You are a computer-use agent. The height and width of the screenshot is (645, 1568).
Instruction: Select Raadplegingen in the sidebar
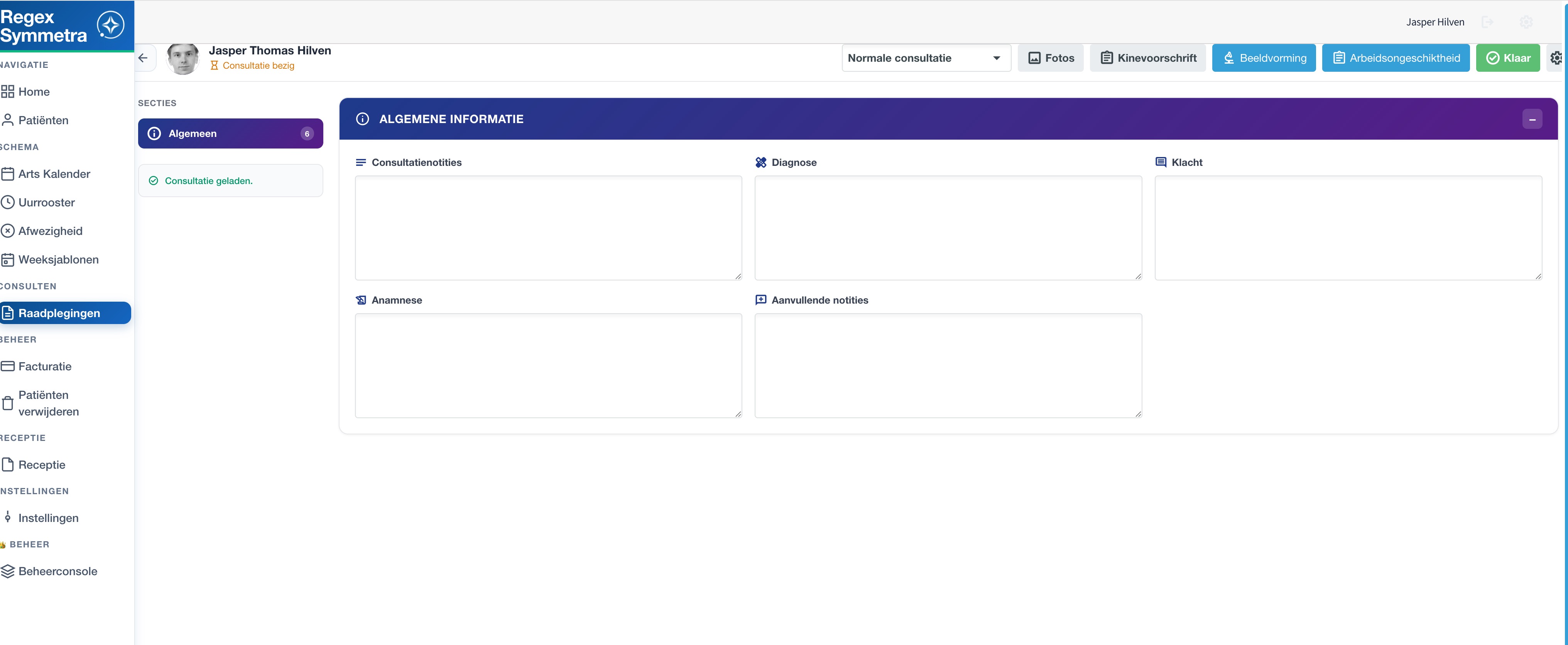[65, 313]
